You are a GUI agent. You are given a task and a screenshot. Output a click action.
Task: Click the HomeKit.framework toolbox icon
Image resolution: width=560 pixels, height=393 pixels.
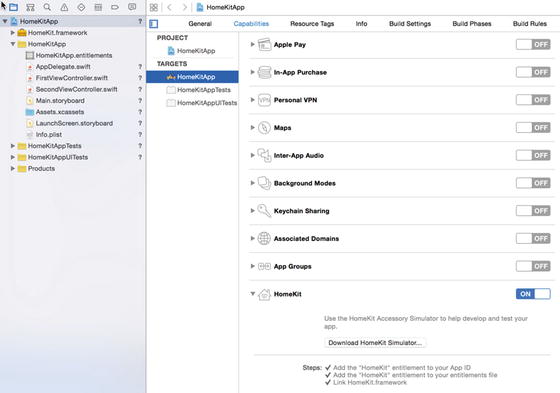pos(22,33)
